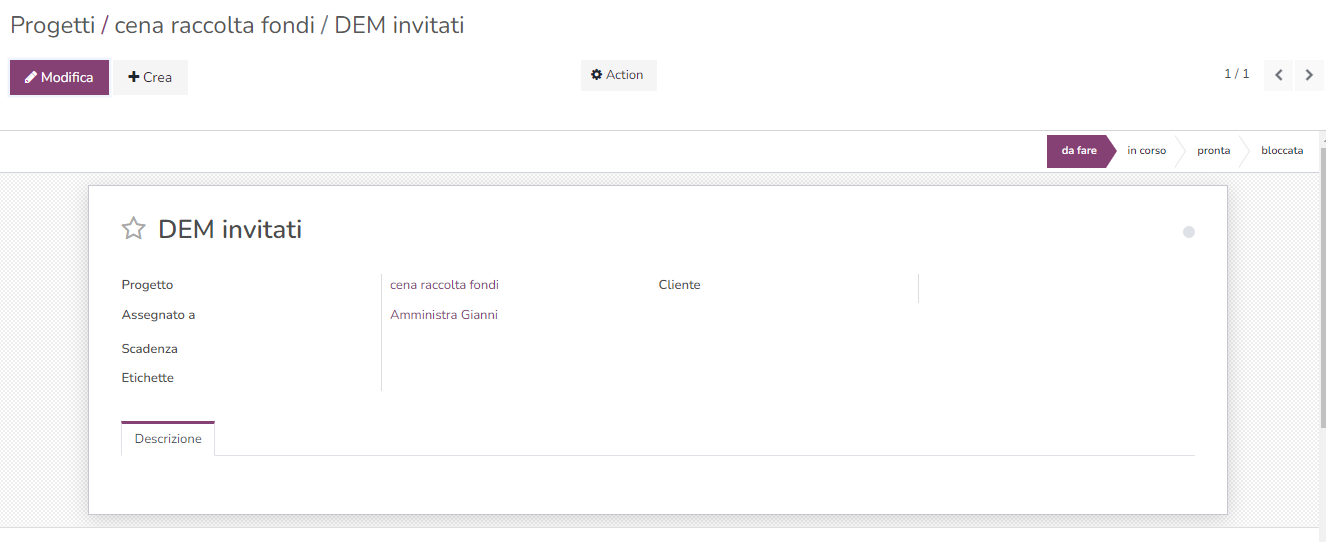Toggle the priority star next to DEM invitati
Viewport: 1326px width, 542px height.
133,229
